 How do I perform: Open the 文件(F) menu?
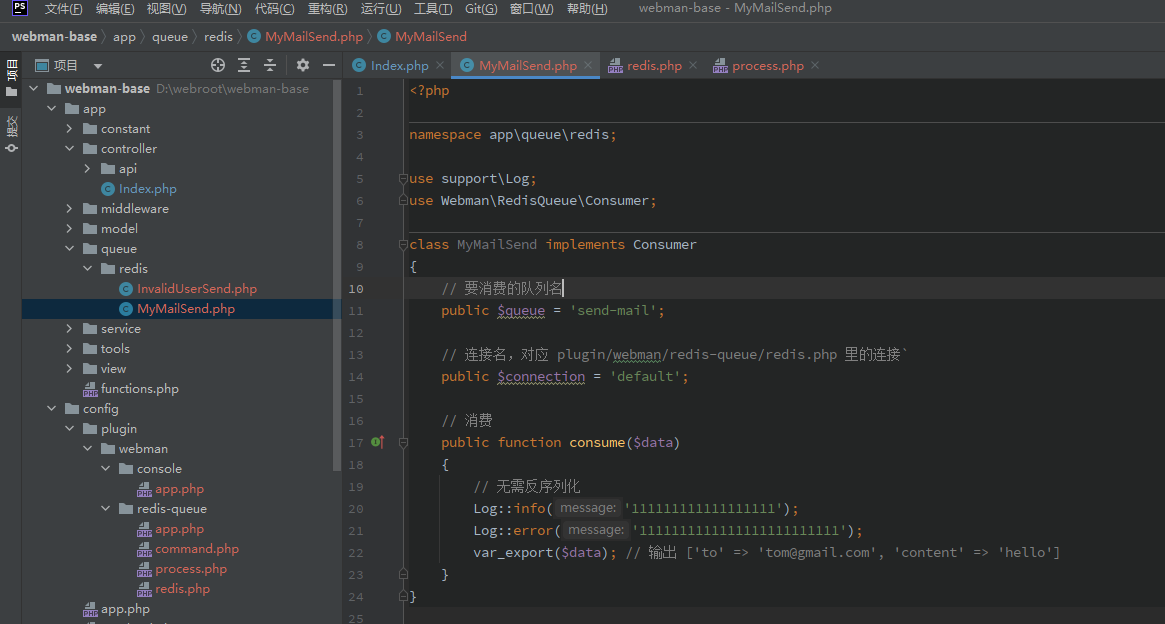click(63, 8)
